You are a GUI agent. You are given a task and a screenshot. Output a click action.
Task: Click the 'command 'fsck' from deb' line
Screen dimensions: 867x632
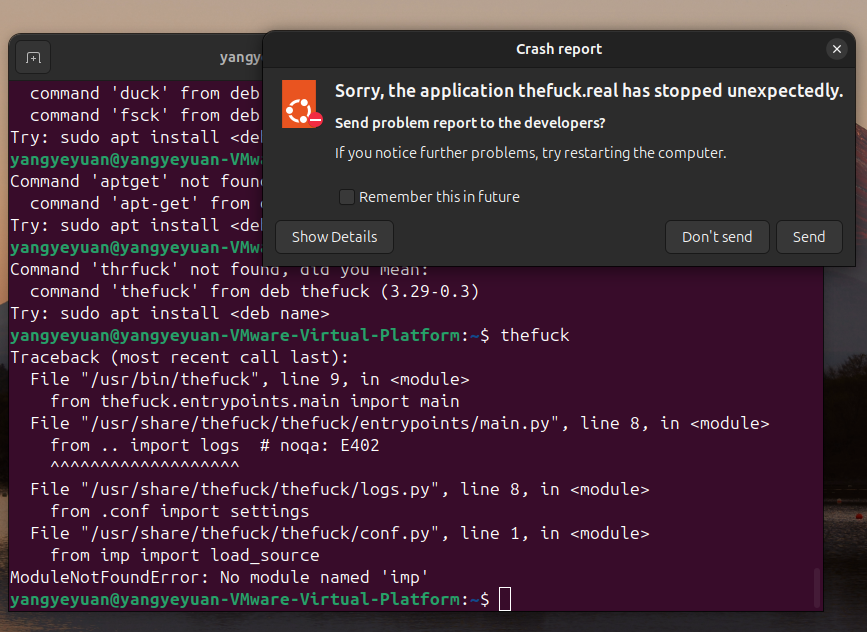pyautogui.click(x=144, y=115)
